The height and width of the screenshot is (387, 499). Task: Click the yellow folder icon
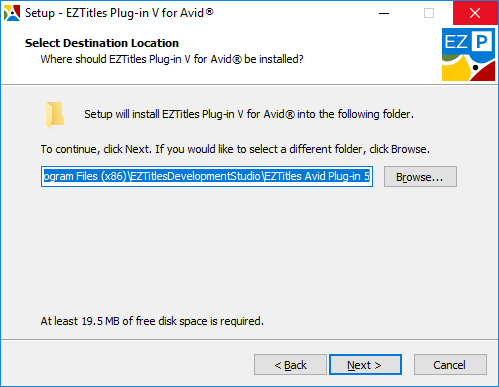[x=55, y=115]
